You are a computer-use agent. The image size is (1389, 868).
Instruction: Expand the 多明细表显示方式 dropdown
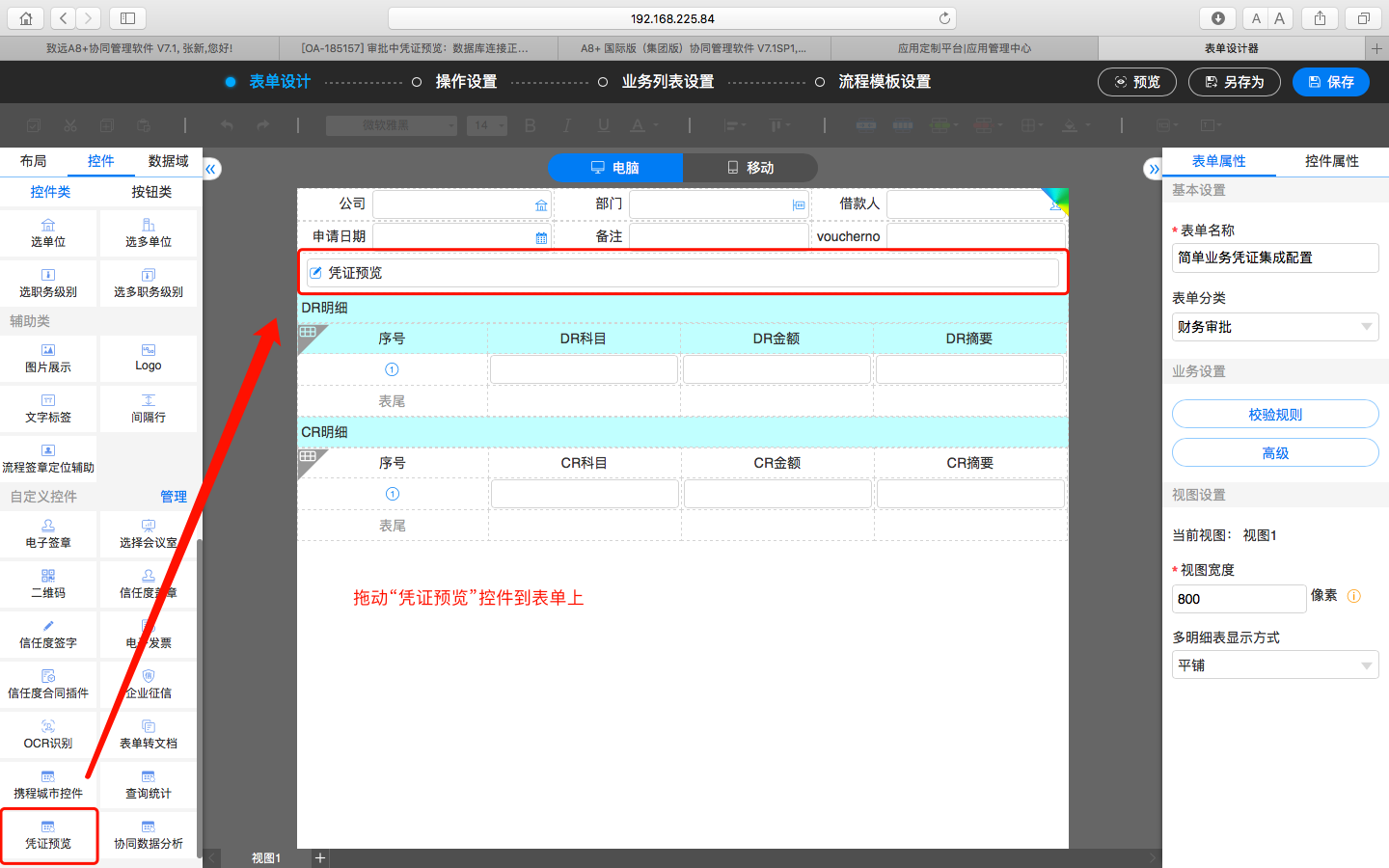tap(1274, 665)
